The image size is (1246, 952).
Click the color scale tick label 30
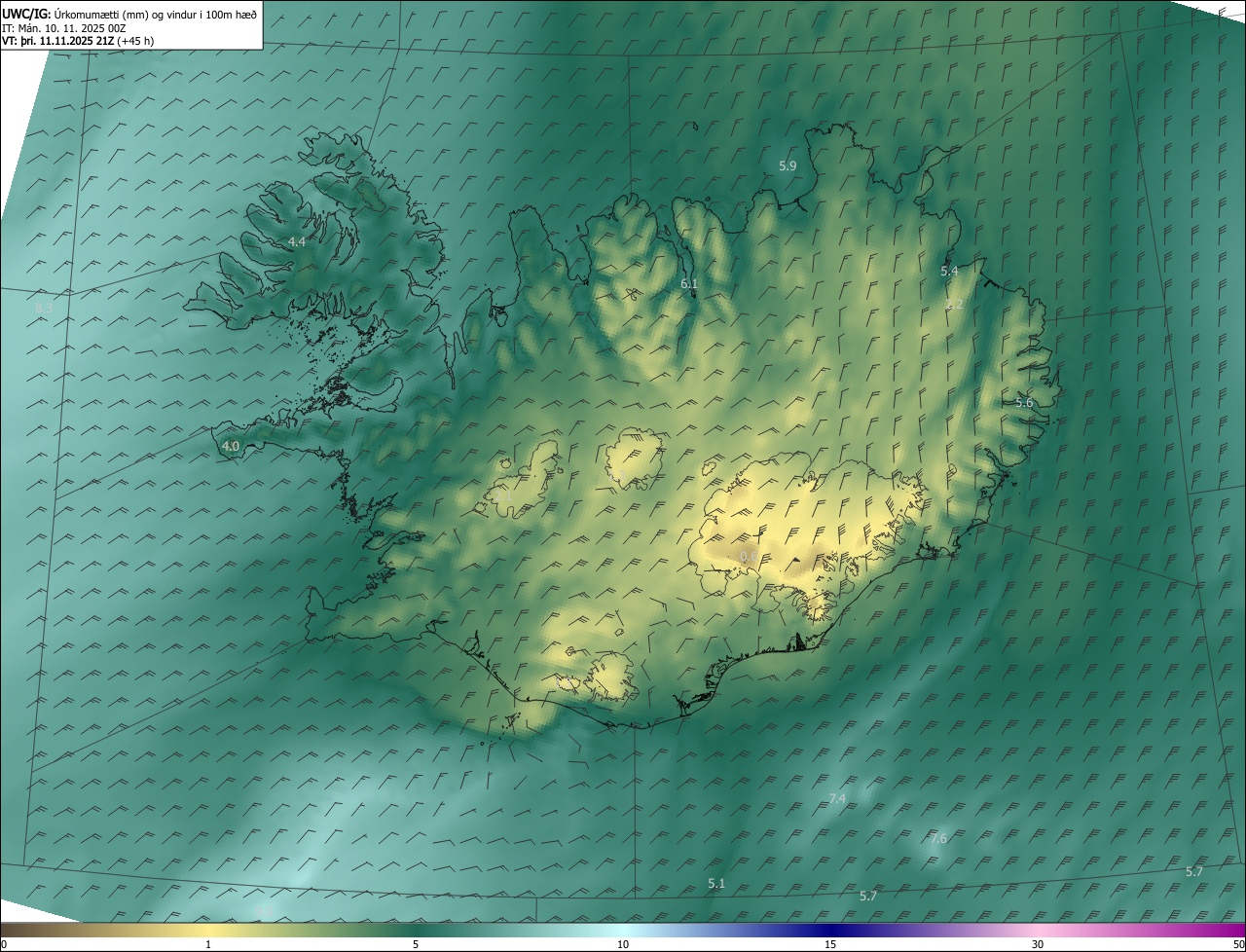tap(1038, 944)
